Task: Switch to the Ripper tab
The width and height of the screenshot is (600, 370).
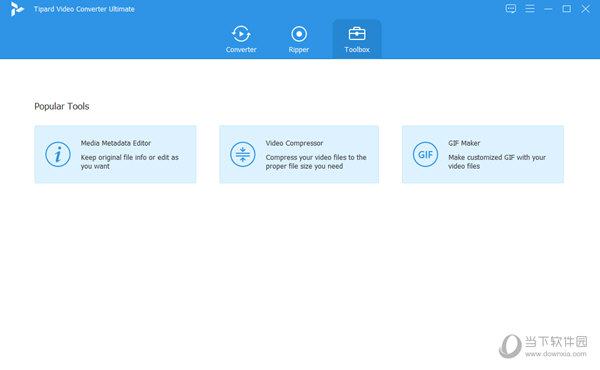Action: tap(298, 39)
